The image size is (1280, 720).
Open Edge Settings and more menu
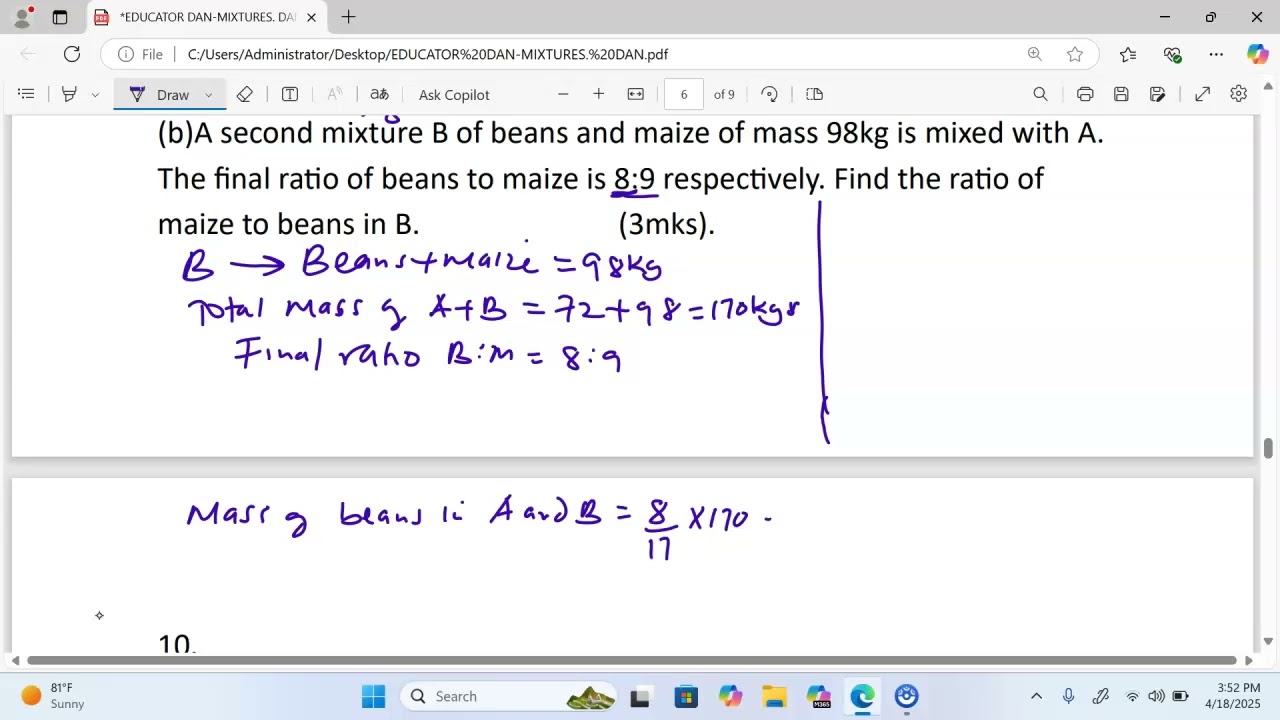point(1216,54)
